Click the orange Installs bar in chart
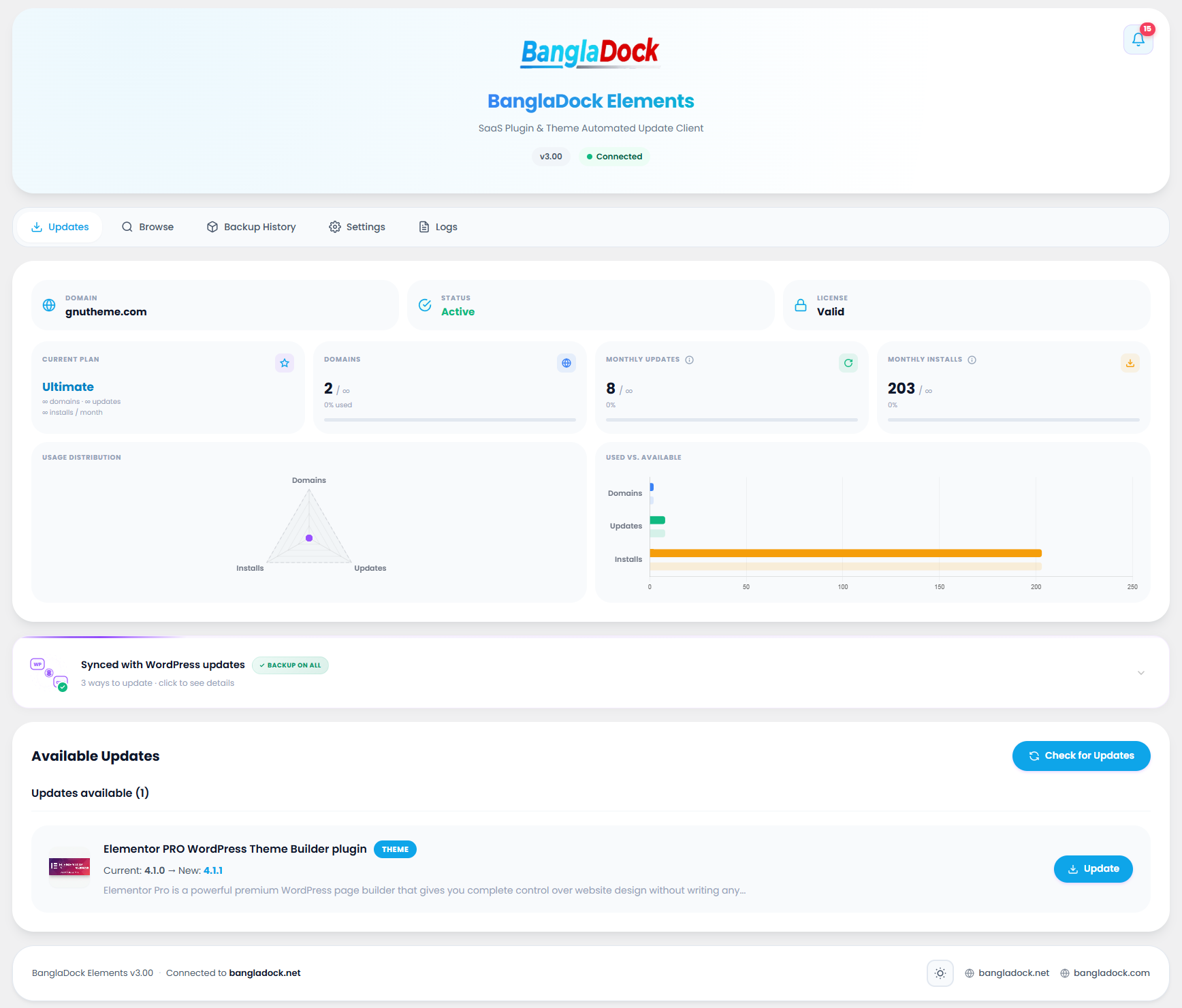 click(846, 553)
